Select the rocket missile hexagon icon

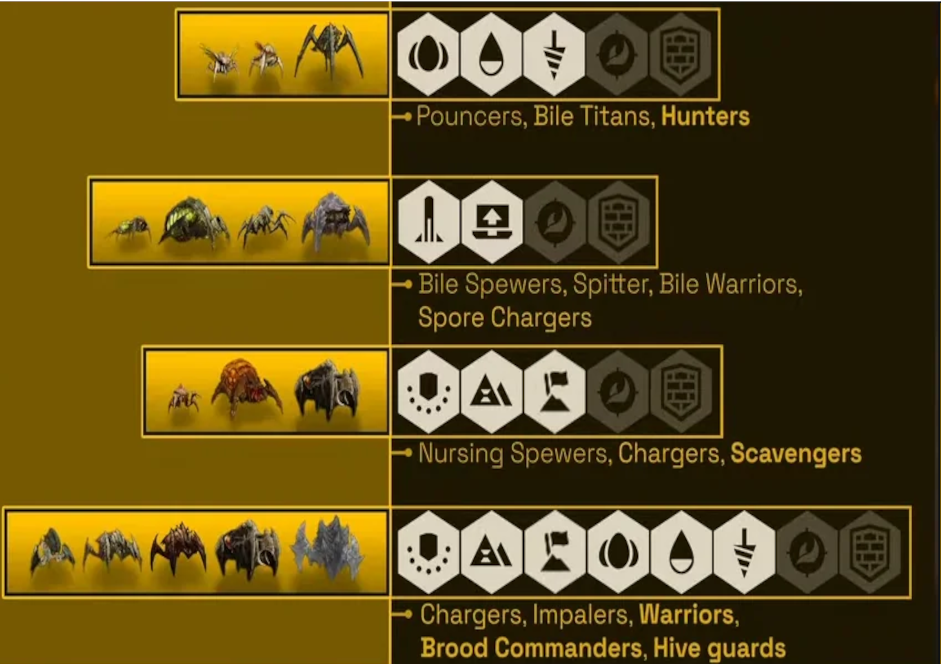point(429,222)
